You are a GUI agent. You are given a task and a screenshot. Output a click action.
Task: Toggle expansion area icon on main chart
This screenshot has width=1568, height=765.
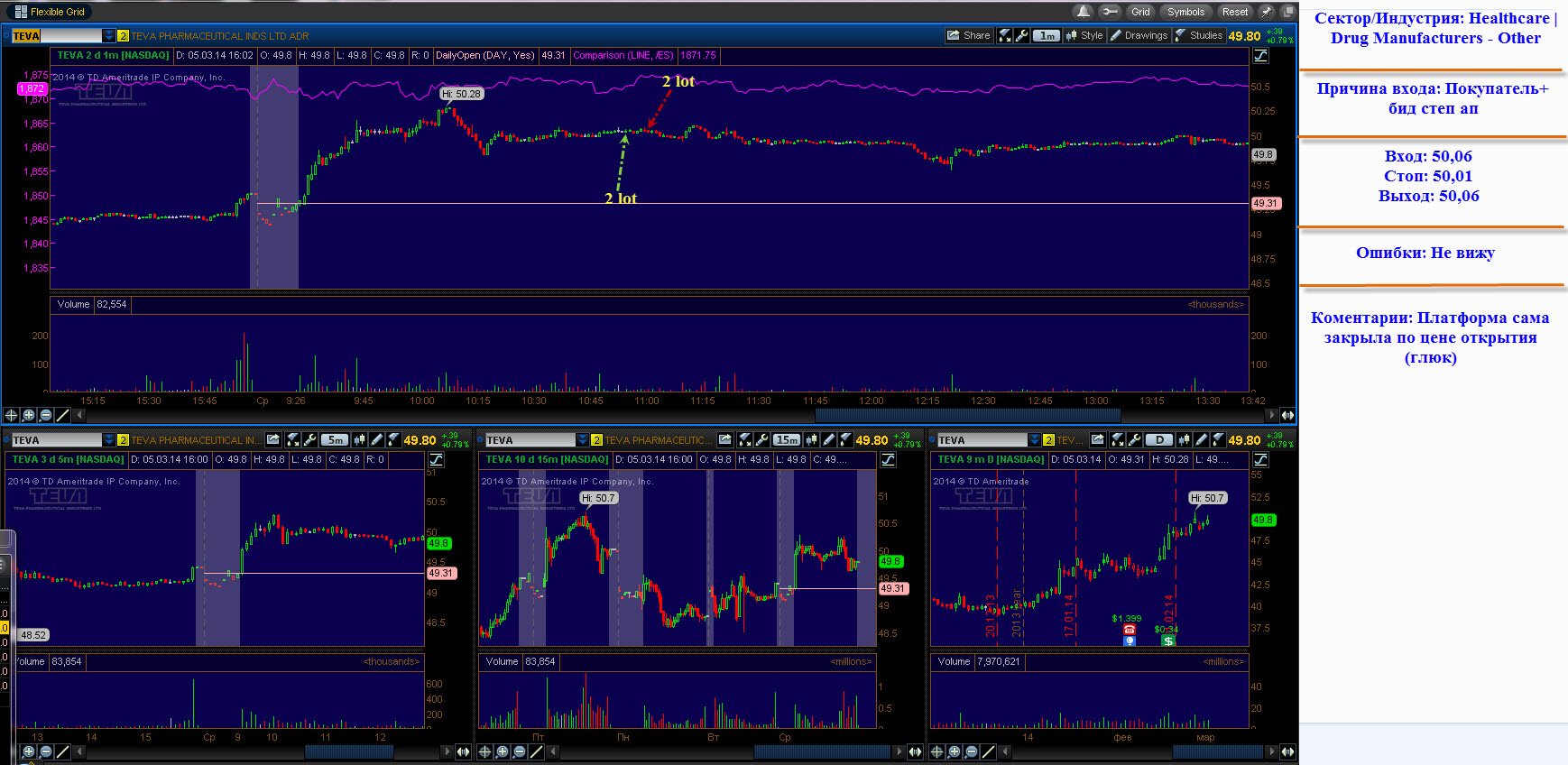pyautogui.click(x=1287, y=415)
